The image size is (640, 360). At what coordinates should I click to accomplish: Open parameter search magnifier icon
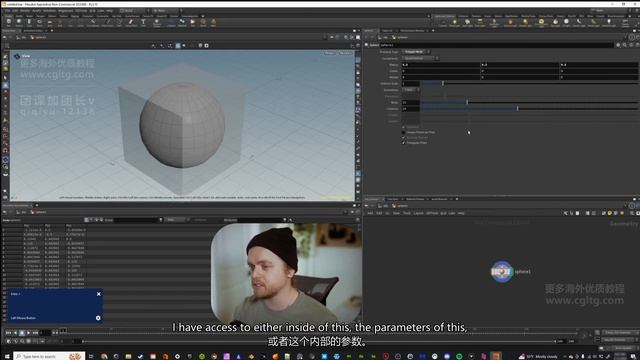[x=624, y=45]
